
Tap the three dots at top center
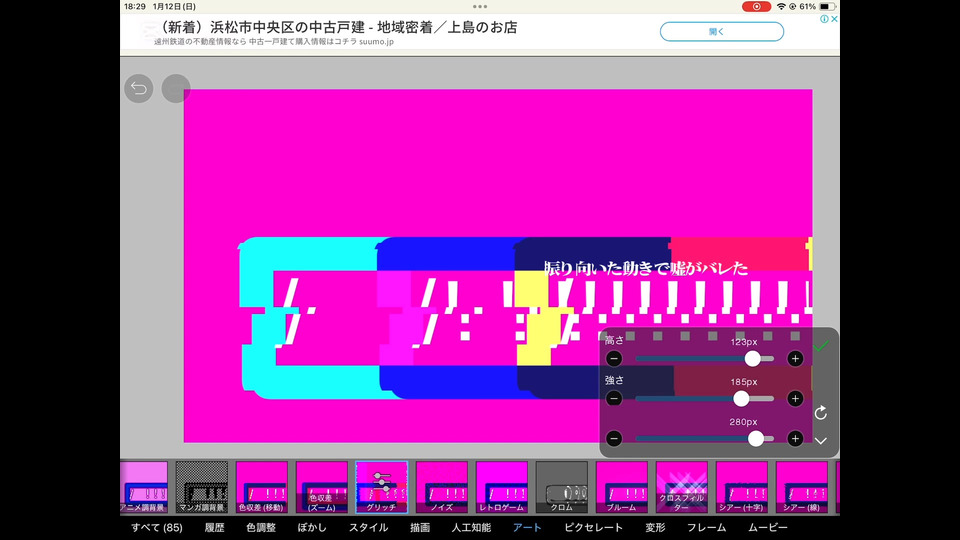click(x=480, y=6)
